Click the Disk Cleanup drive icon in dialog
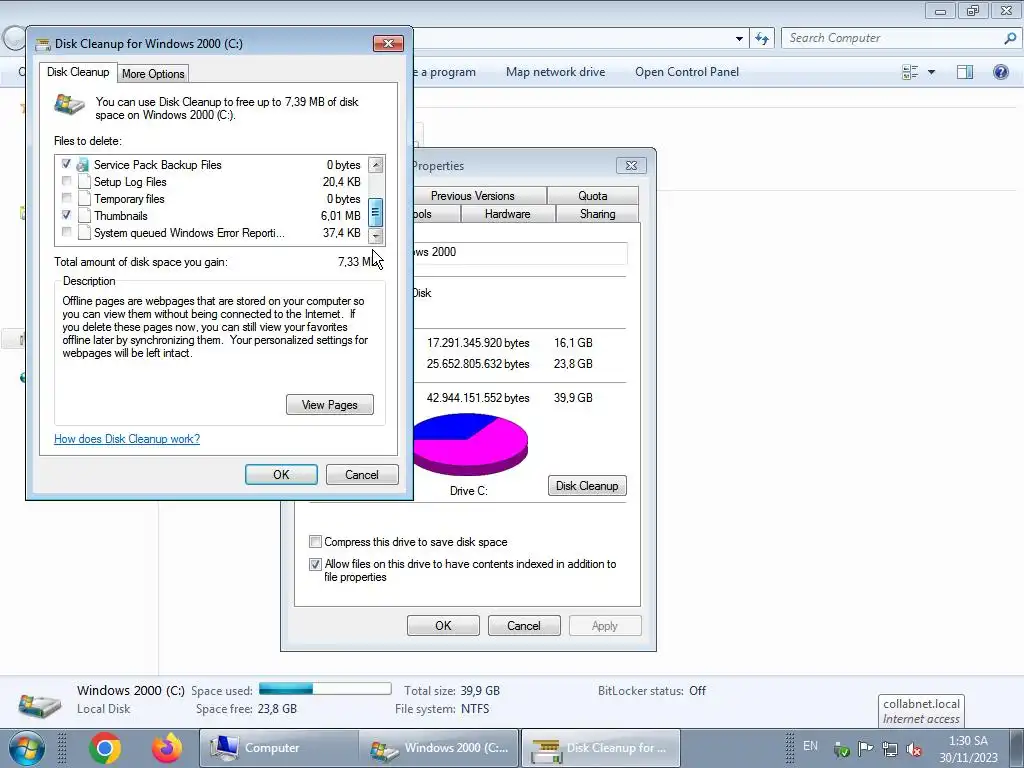 coord(70,104)
